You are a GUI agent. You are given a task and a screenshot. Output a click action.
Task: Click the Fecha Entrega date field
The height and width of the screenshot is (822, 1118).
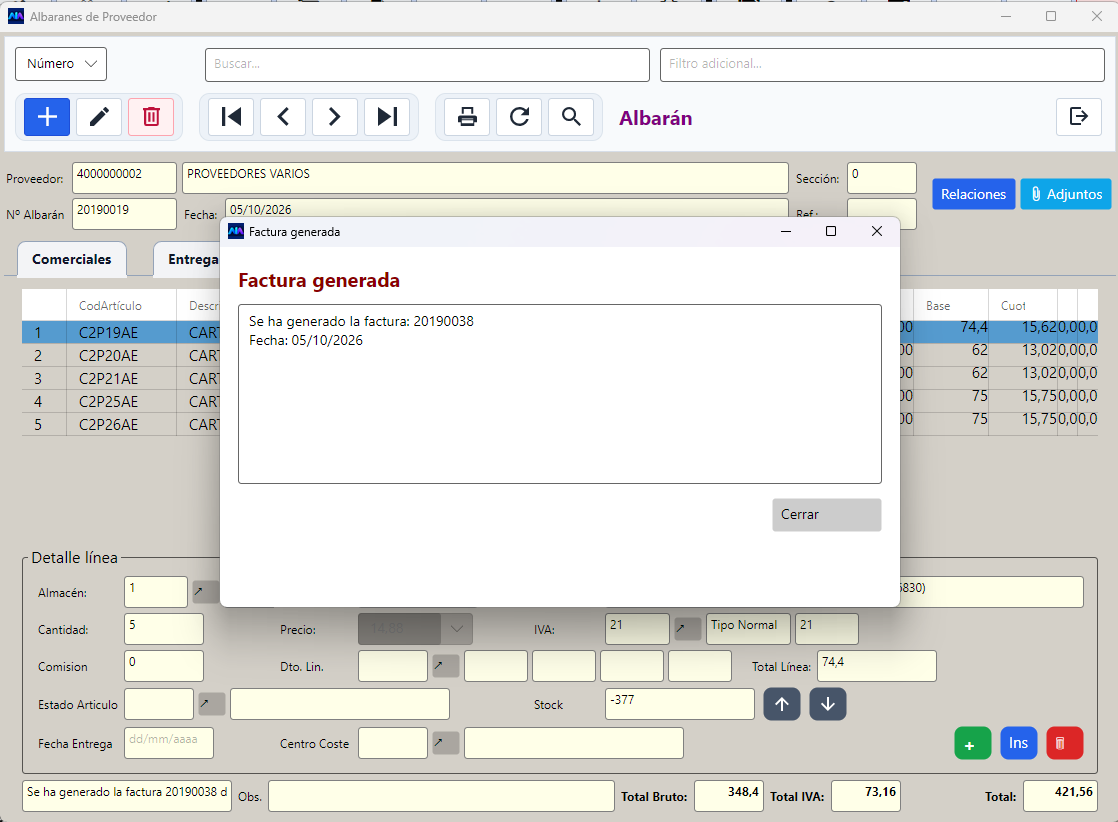pyautogui.click(x=169, y=743)
